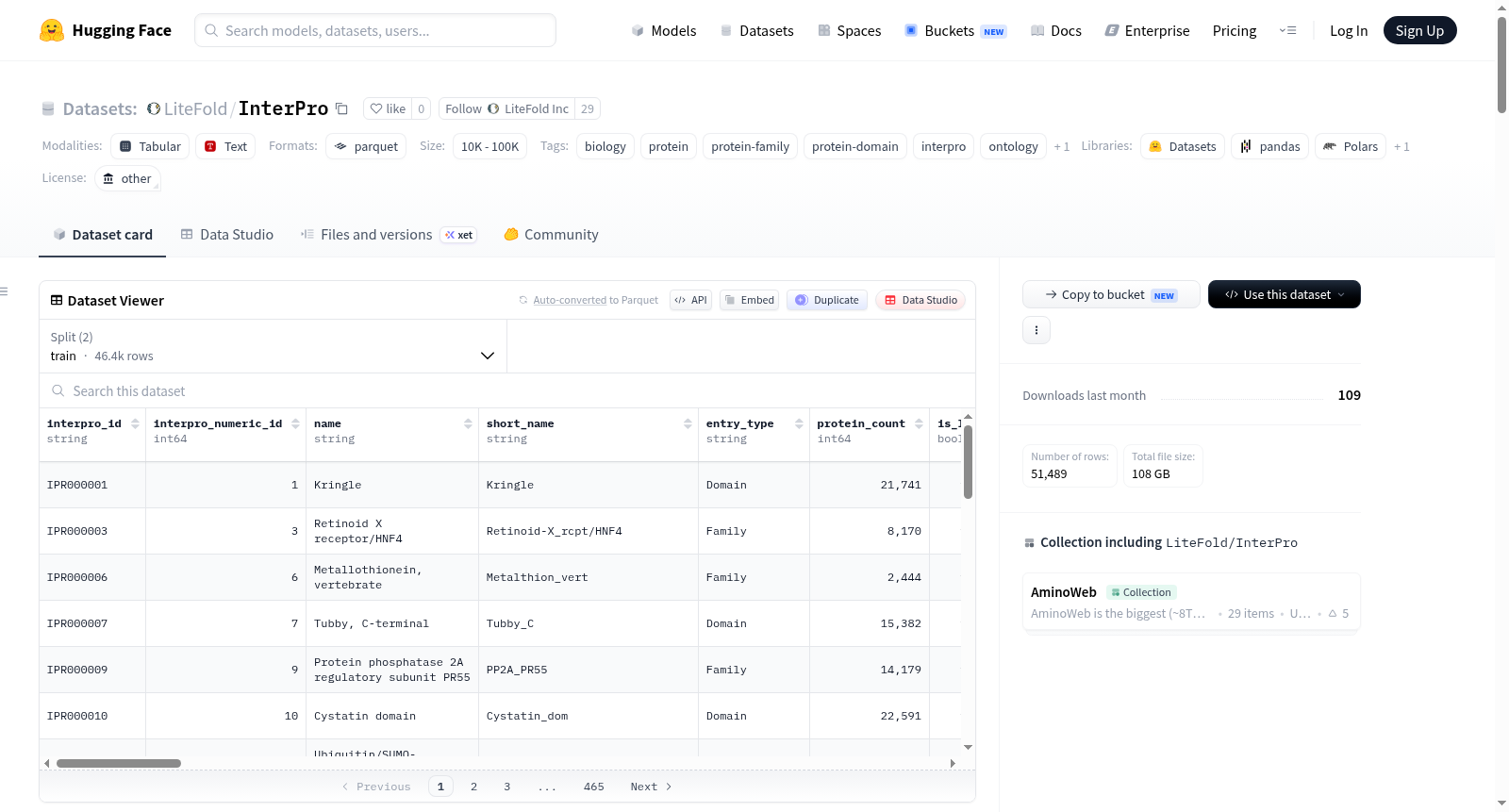
Task: Copy the dataset name with the copy icon
Action: [x=342, y=109]
